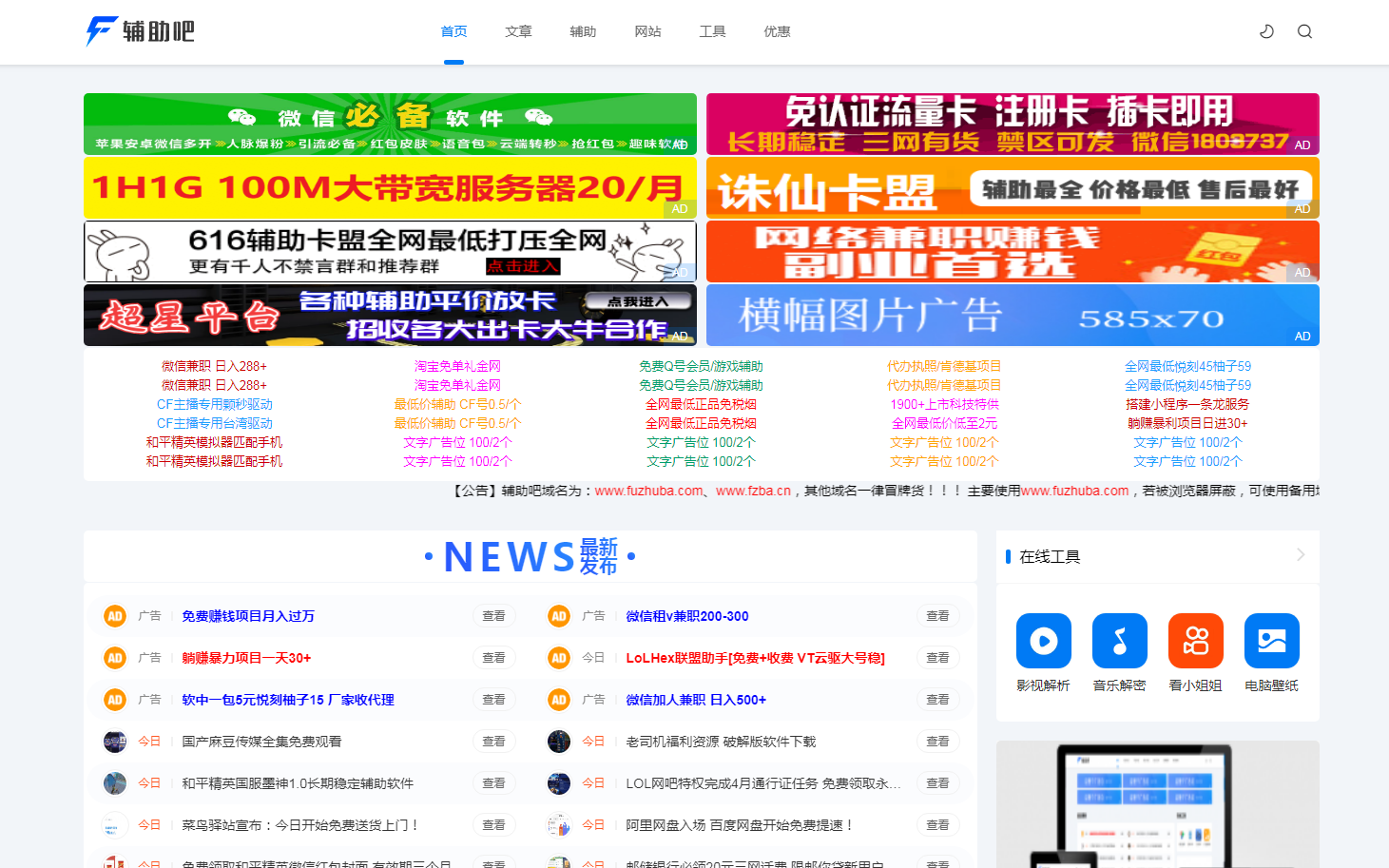This screenshot has width=1389, height=868.
Task: Click 查看 button for 微信租v兼职200-300
Action: (x=937, y=616)
